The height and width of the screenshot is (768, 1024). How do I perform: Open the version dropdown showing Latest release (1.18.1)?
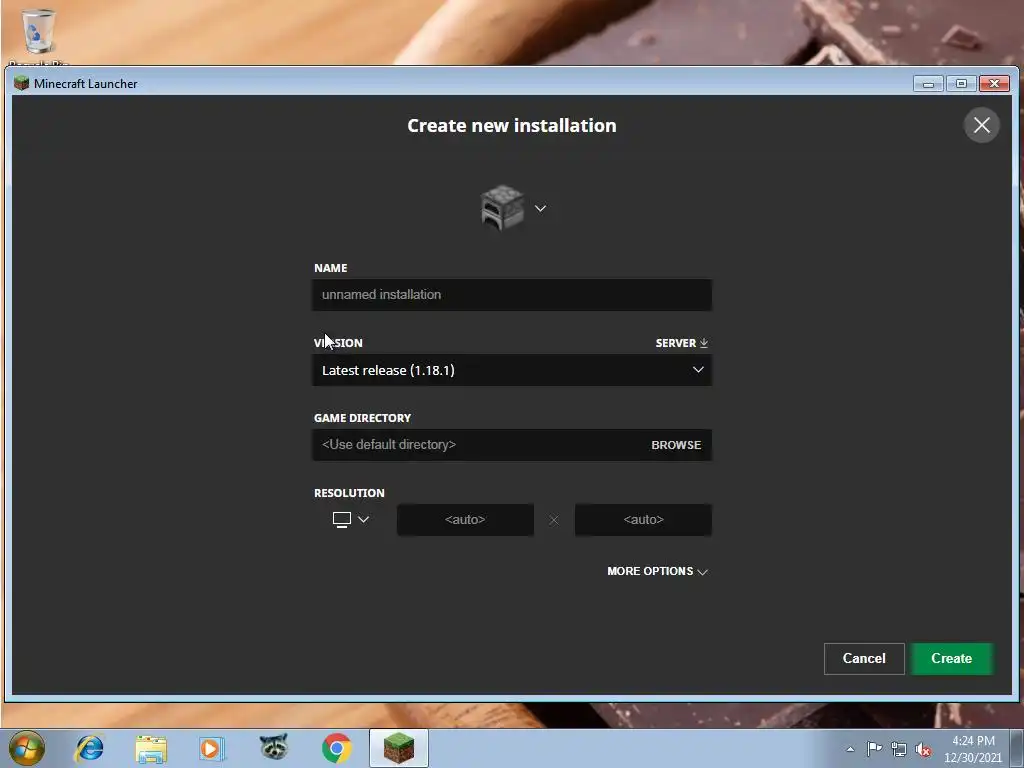[512, 370]
